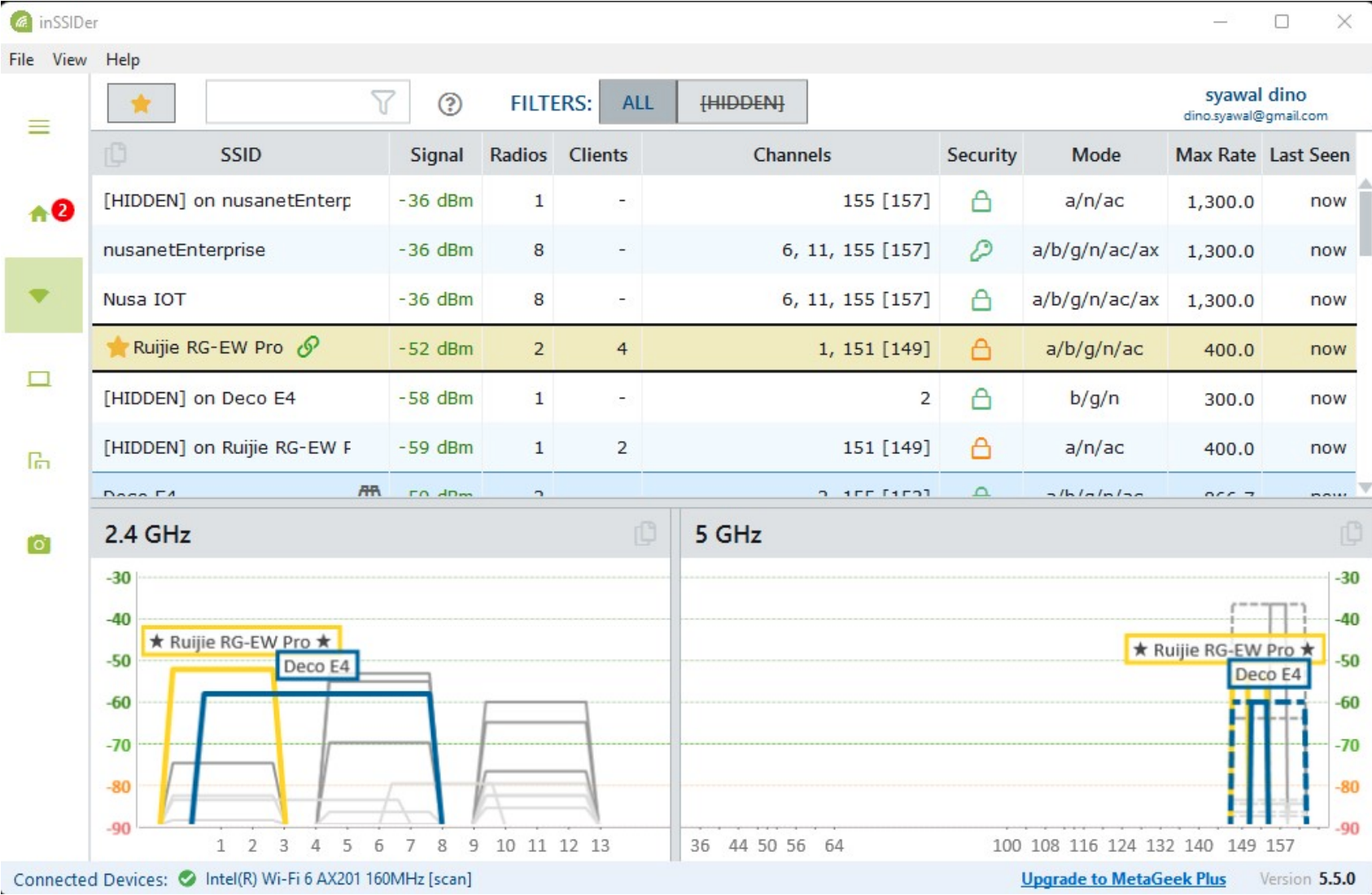The image size is (1372, 895).
Task: Sort by Clients column header
Action: tap(598, 155)
